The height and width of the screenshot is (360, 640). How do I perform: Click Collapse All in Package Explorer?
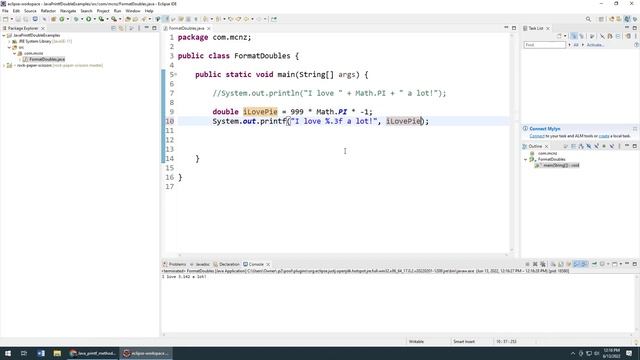[x=113, y=28]
